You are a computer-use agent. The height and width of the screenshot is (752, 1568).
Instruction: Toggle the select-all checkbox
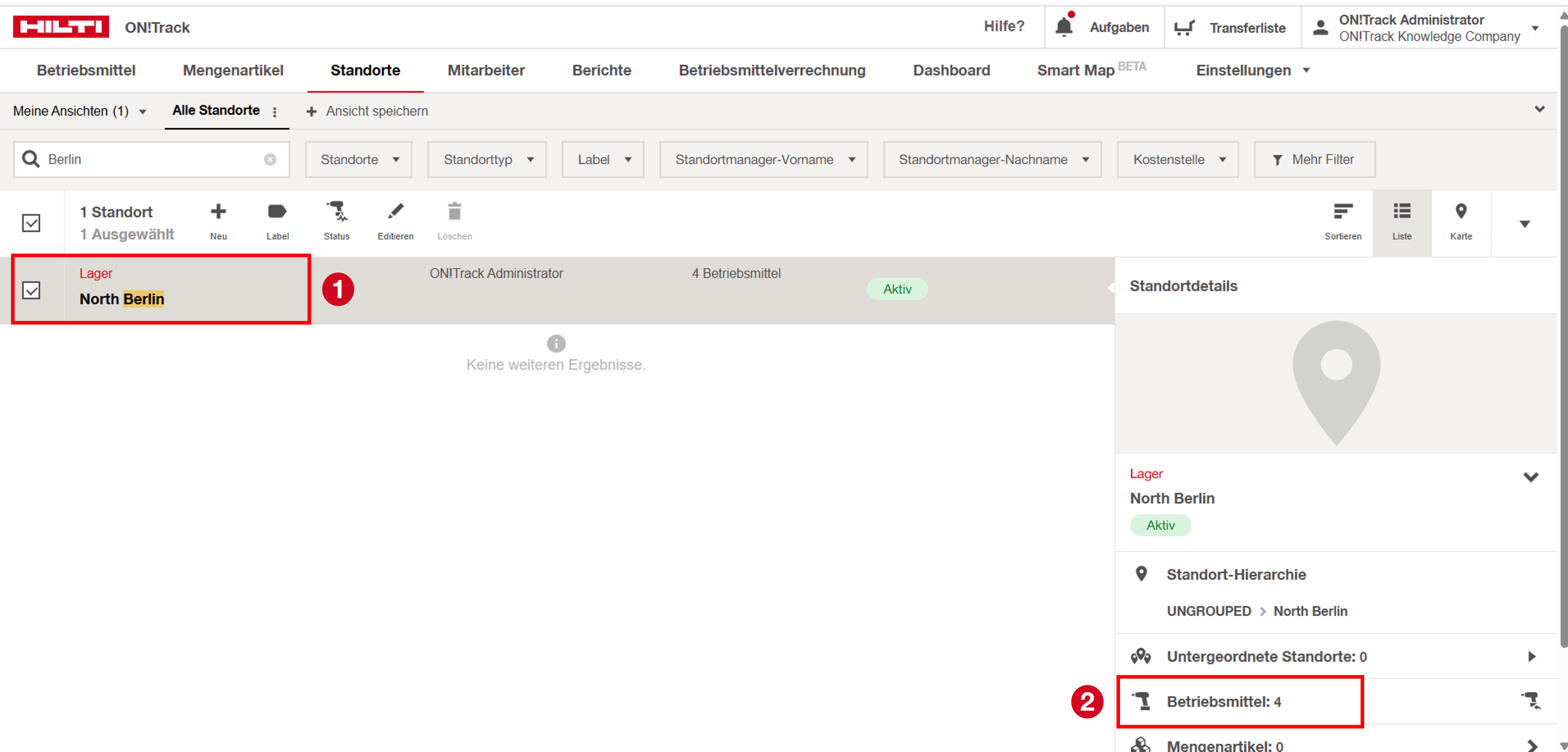tap(31, 223)
